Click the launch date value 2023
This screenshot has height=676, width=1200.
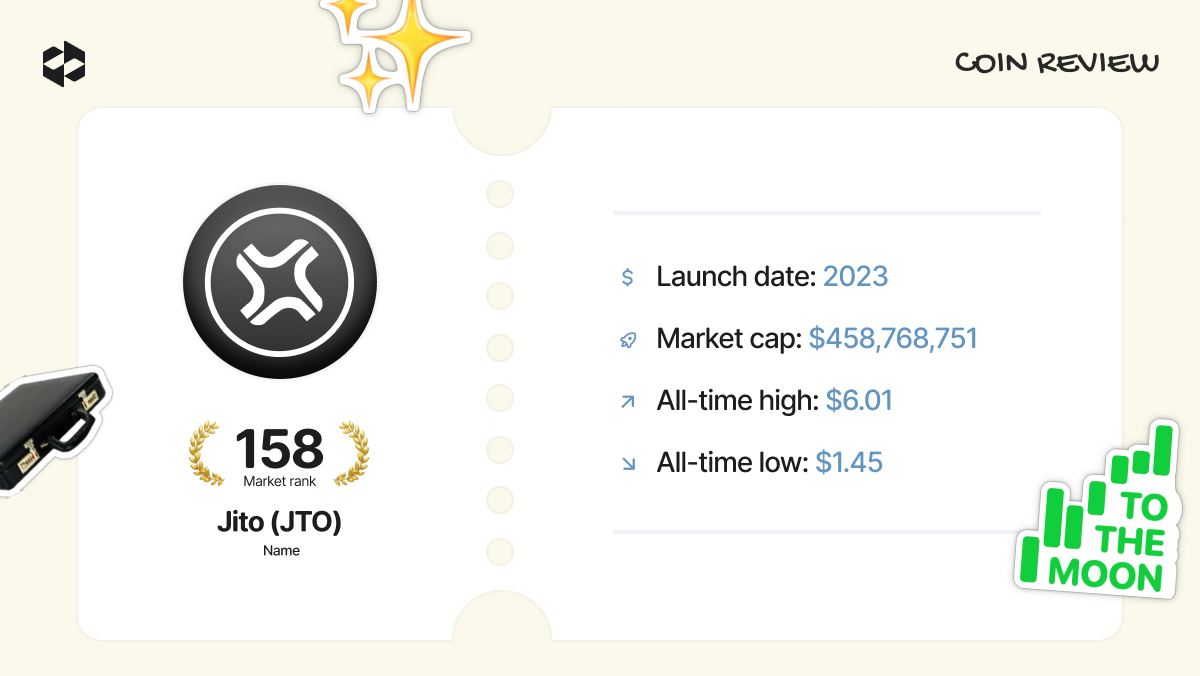pos(855,277)
